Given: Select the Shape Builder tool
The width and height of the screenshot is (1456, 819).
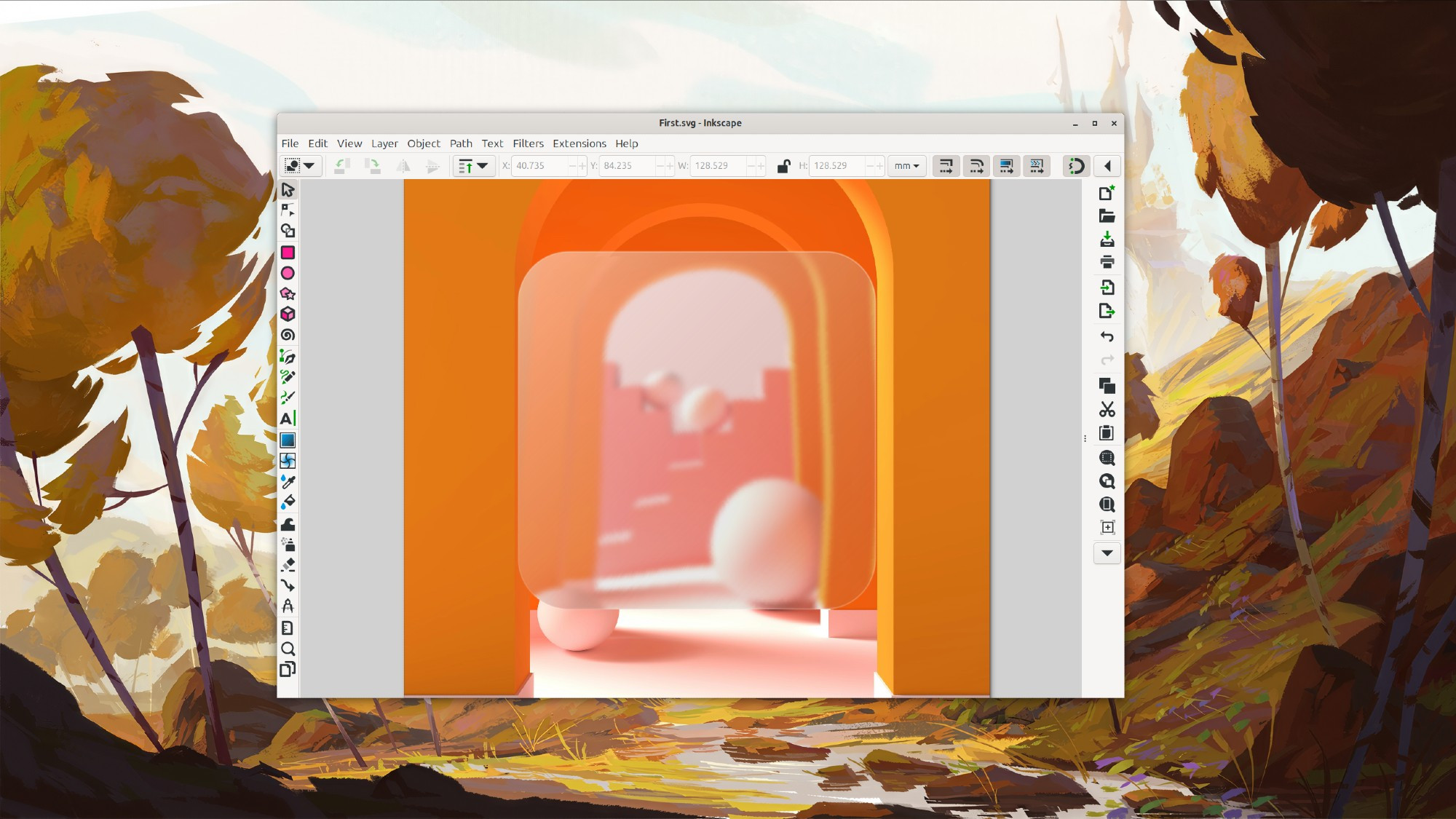Looking at the screenshot, I should coord(288,231).
